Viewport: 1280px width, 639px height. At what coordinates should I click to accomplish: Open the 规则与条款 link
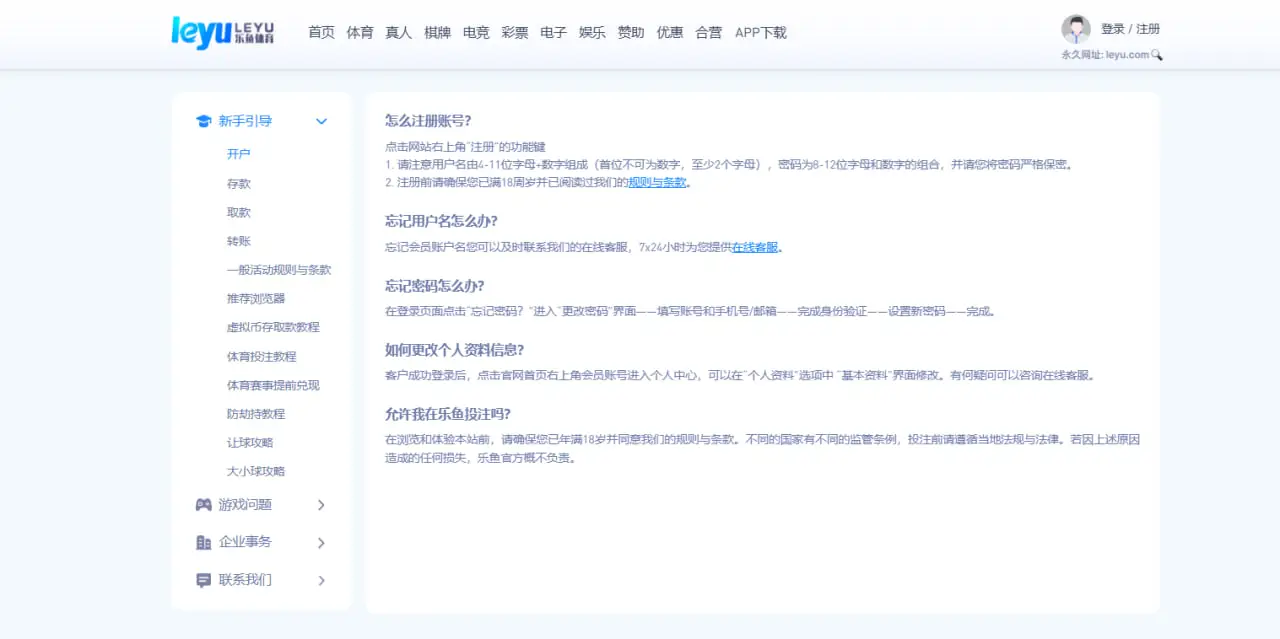(655, 183)
